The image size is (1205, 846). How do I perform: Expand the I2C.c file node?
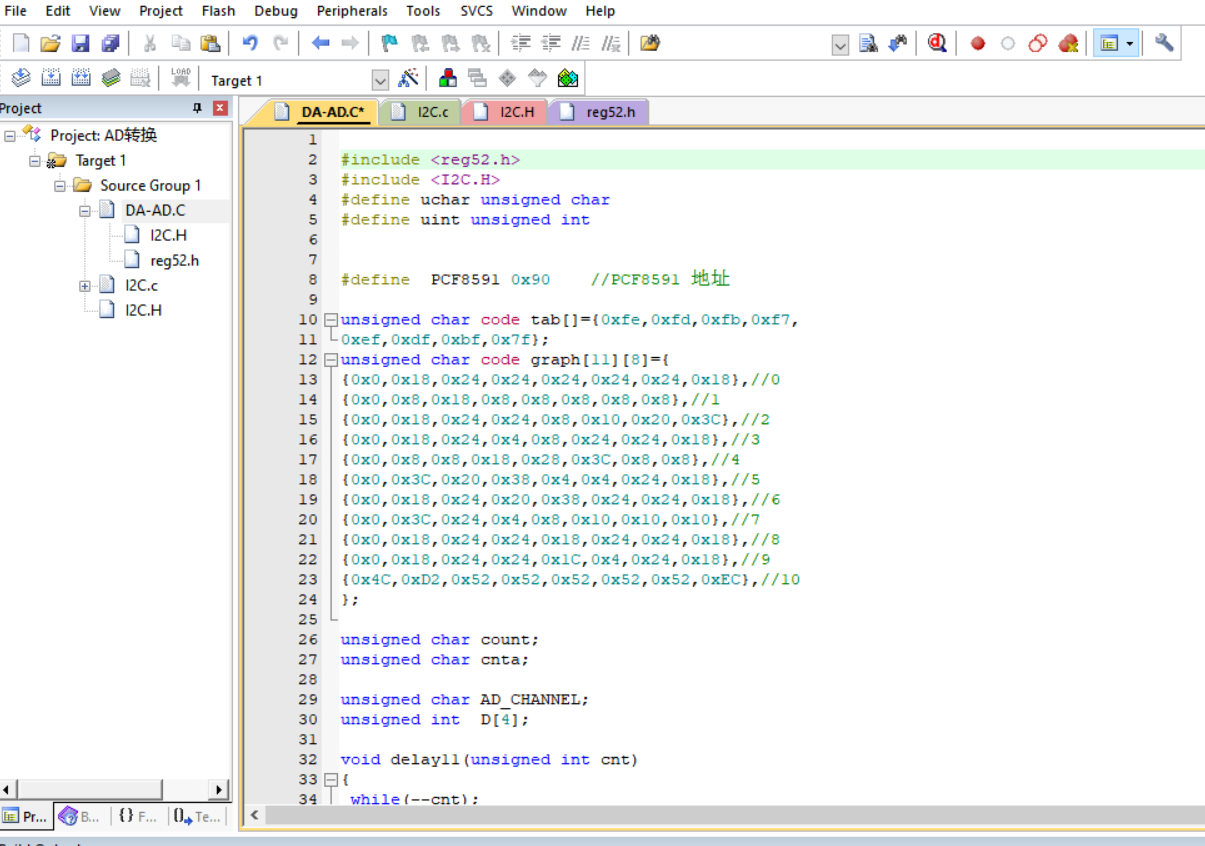(x=85, y=285)
